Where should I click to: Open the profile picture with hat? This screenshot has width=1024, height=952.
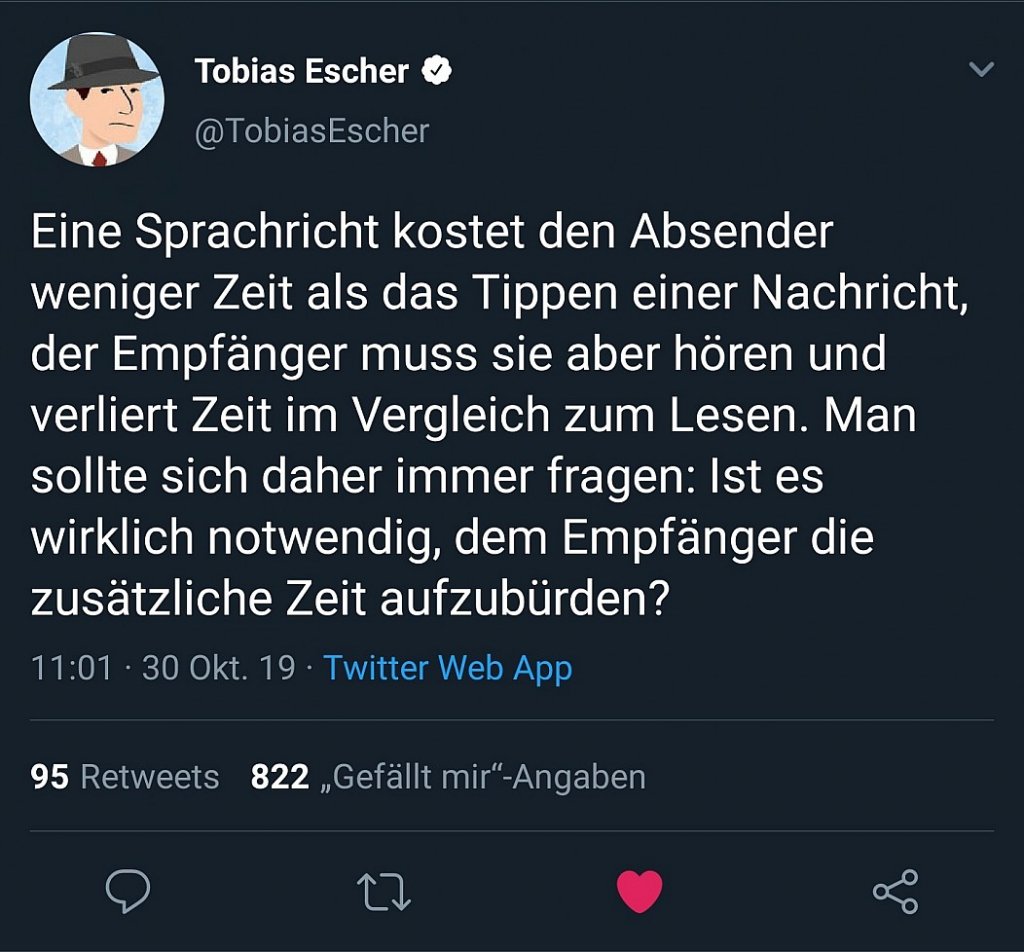[x=97, y=100]
